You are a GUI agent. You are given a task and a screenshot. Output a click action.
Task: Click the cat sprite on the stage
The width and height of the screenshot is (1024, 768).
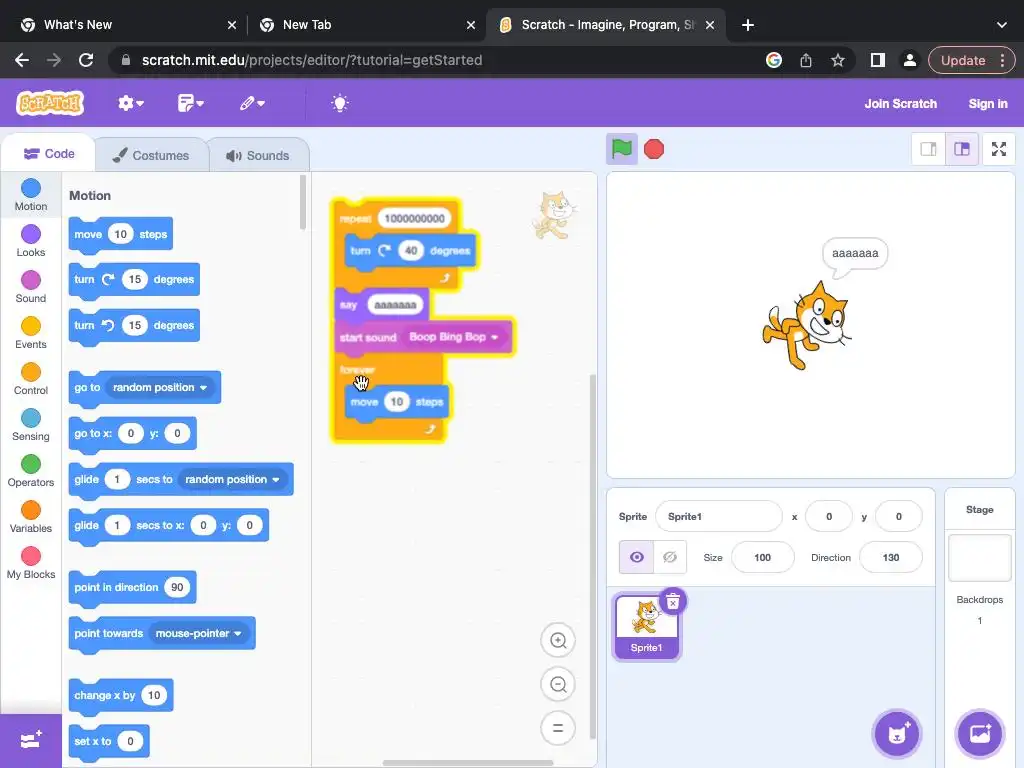click(807, 326)
